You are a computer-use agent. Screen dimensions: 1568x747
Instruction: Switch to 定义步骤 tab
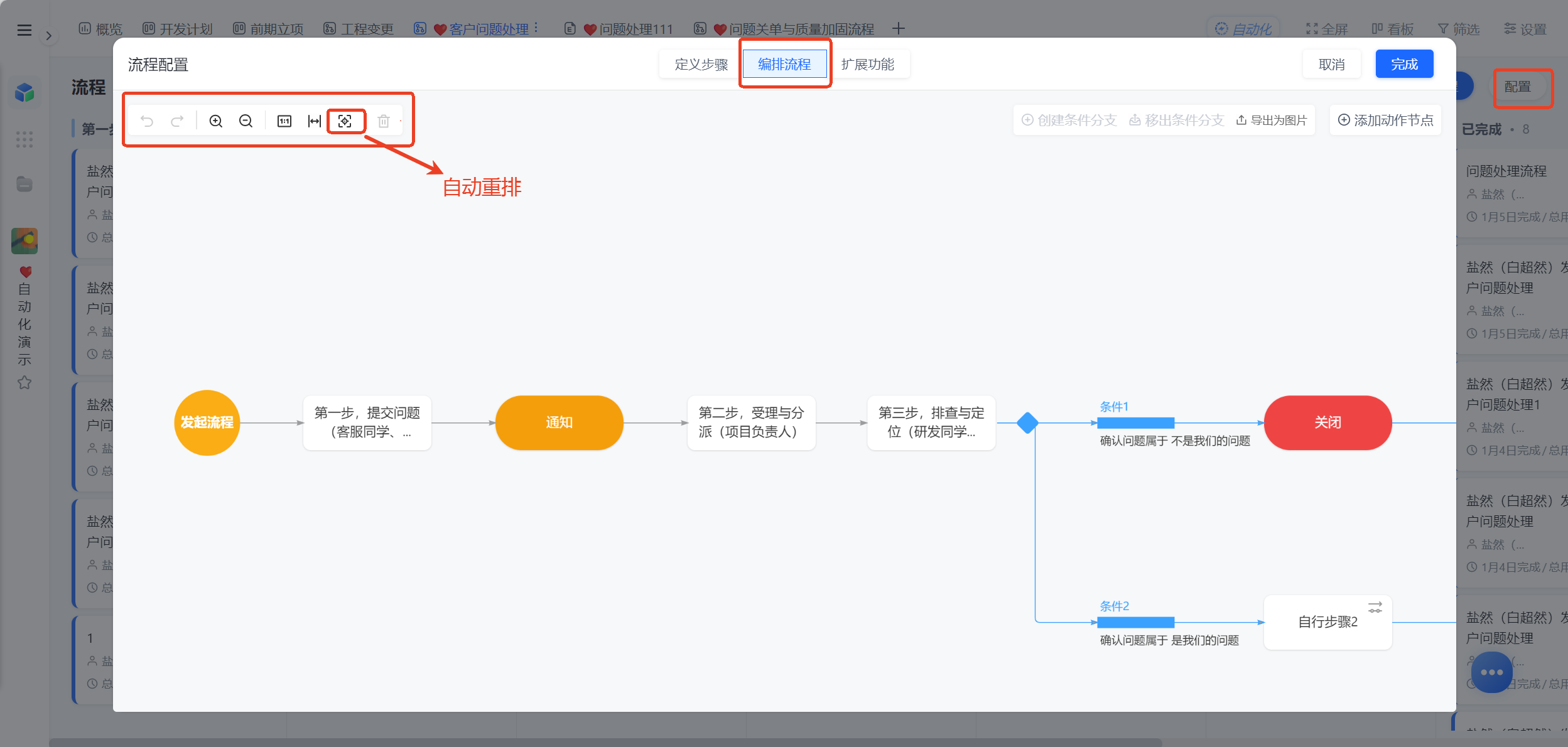pos(701,64)
